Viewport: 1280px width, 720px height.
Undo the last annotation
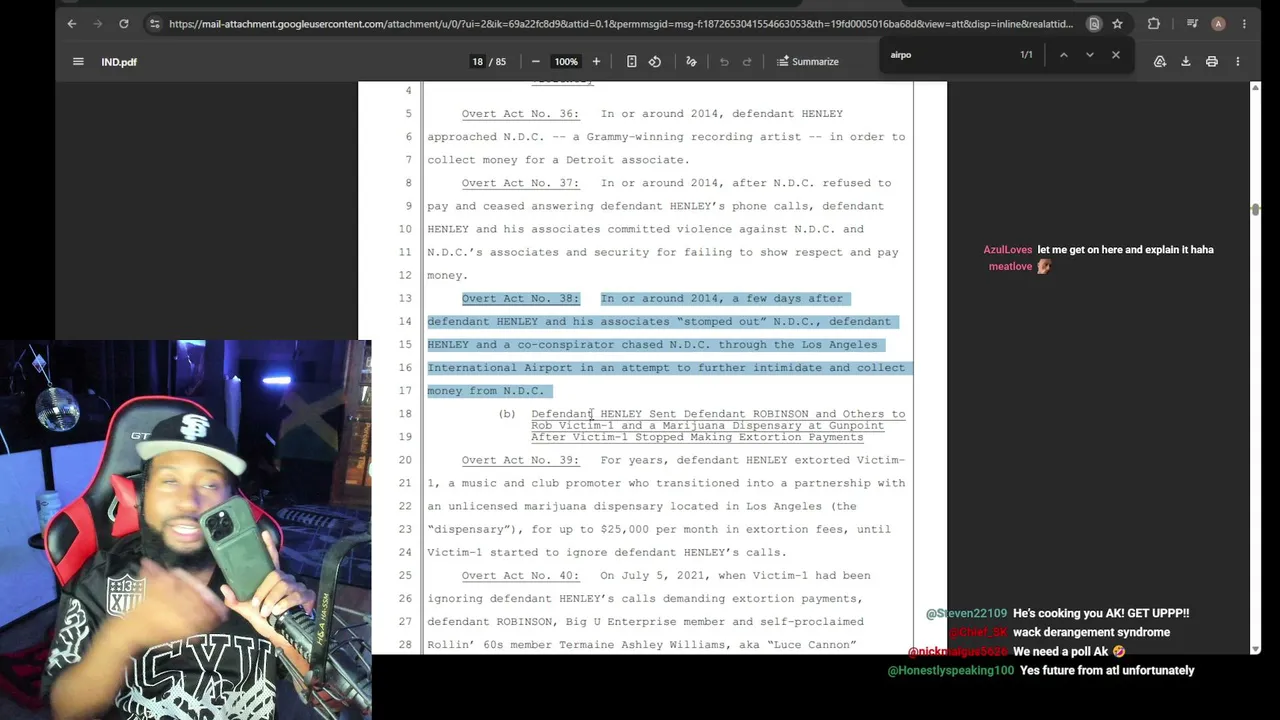(x=724, y=62)
